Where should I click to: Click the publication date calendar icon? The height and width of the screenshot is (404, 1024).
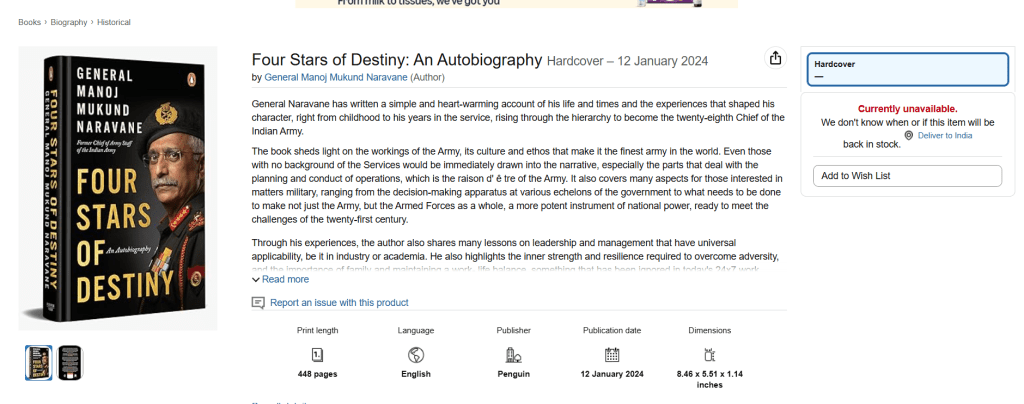click(x=612, y=354)
